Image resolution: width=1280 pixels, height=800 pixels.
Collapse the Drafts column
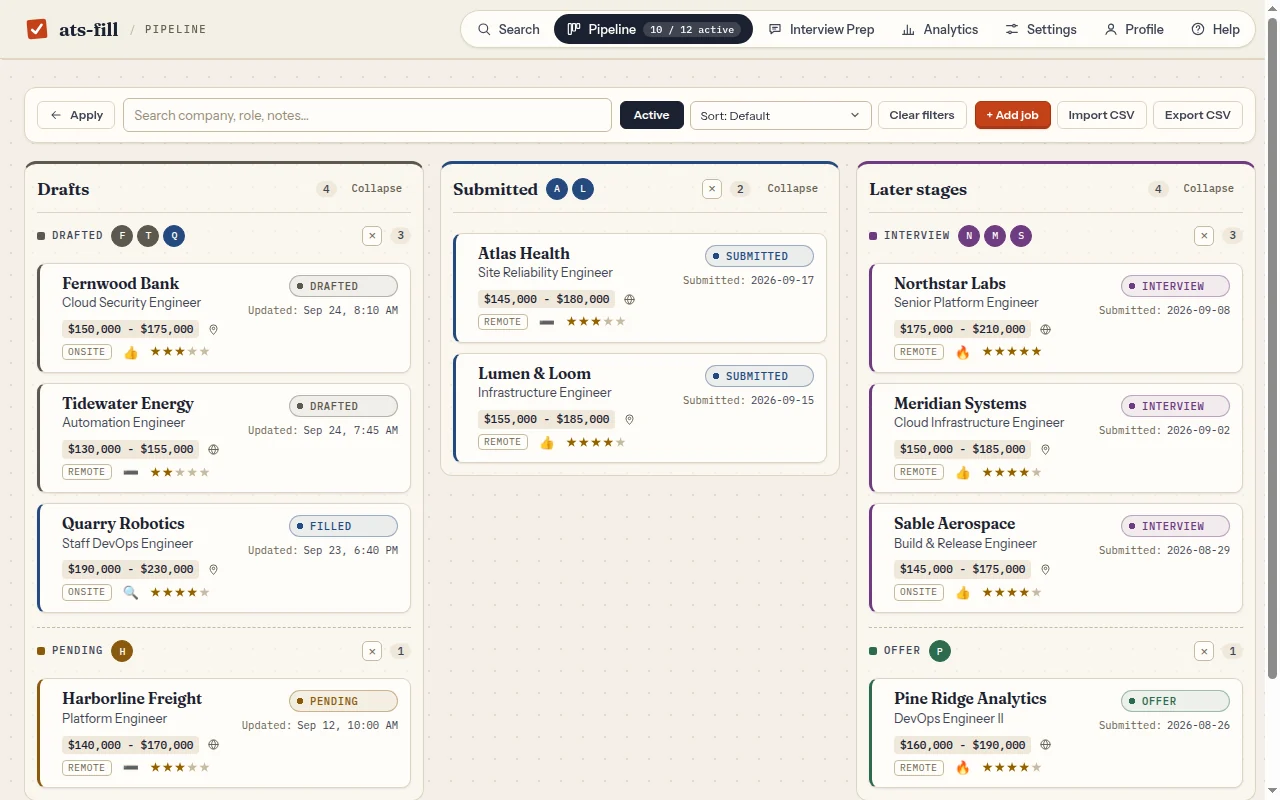377,189
